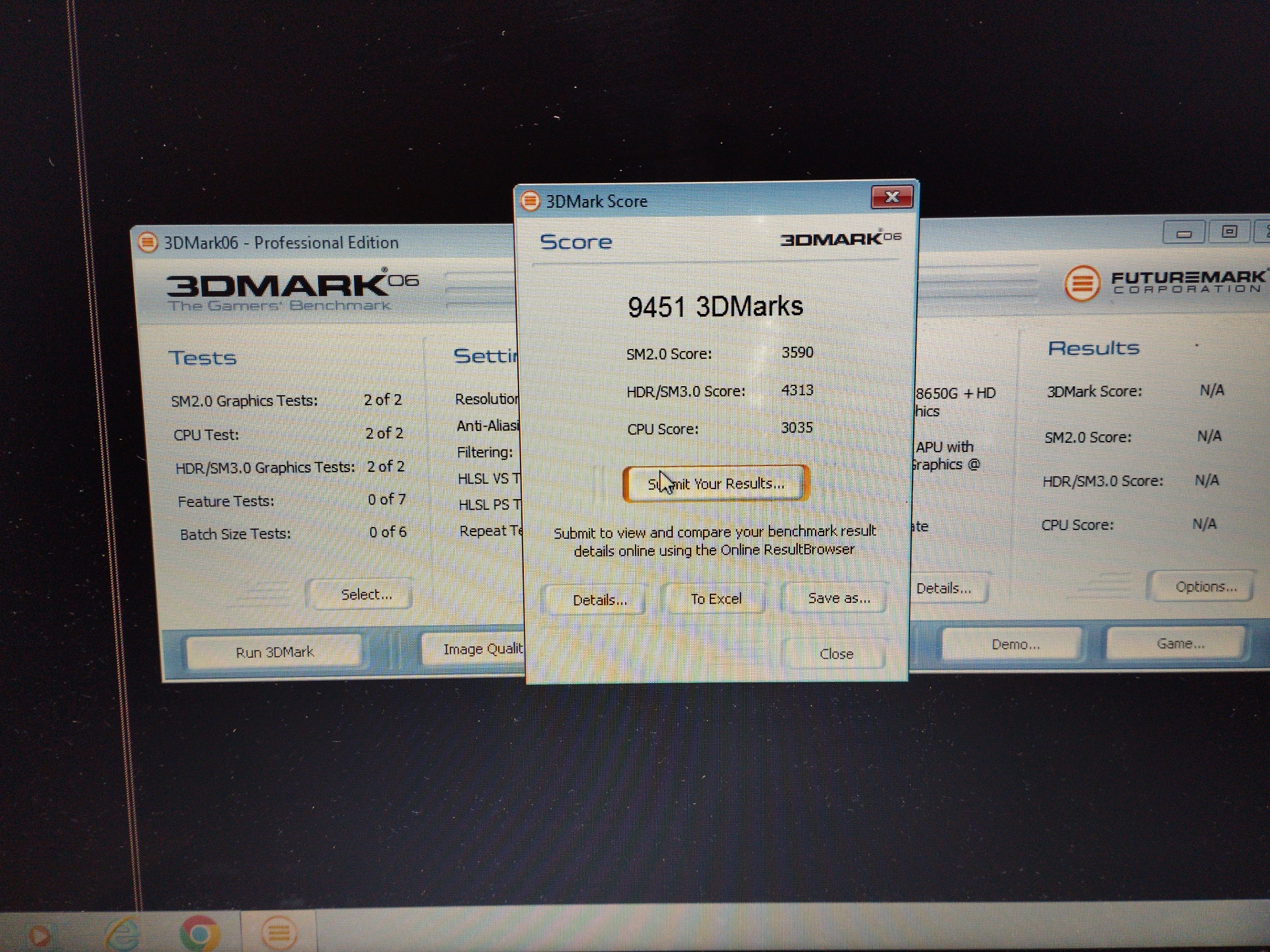The image size is (1270, 952).
Task: Click the Filtering setting label
Action: pos(485,452)
